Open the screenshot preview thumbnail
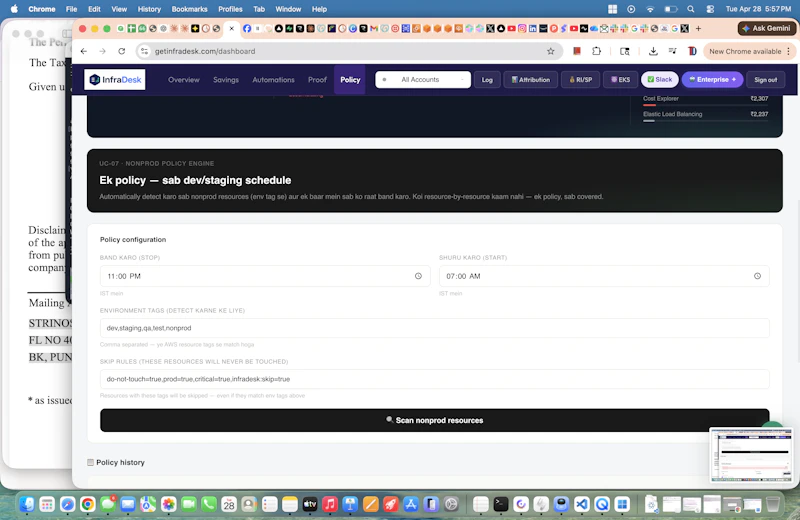 click(x=751, y=455)
